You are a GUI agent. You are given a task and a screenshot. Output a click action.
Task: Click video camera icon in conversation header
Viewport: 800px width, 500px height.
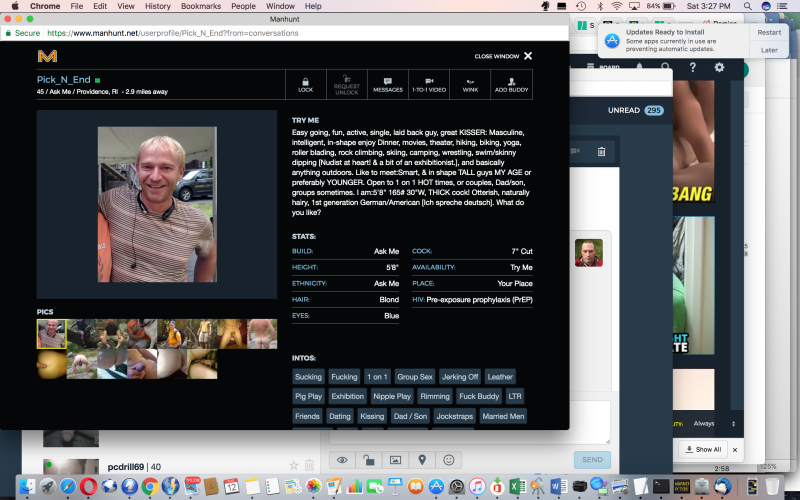(576, 151)
